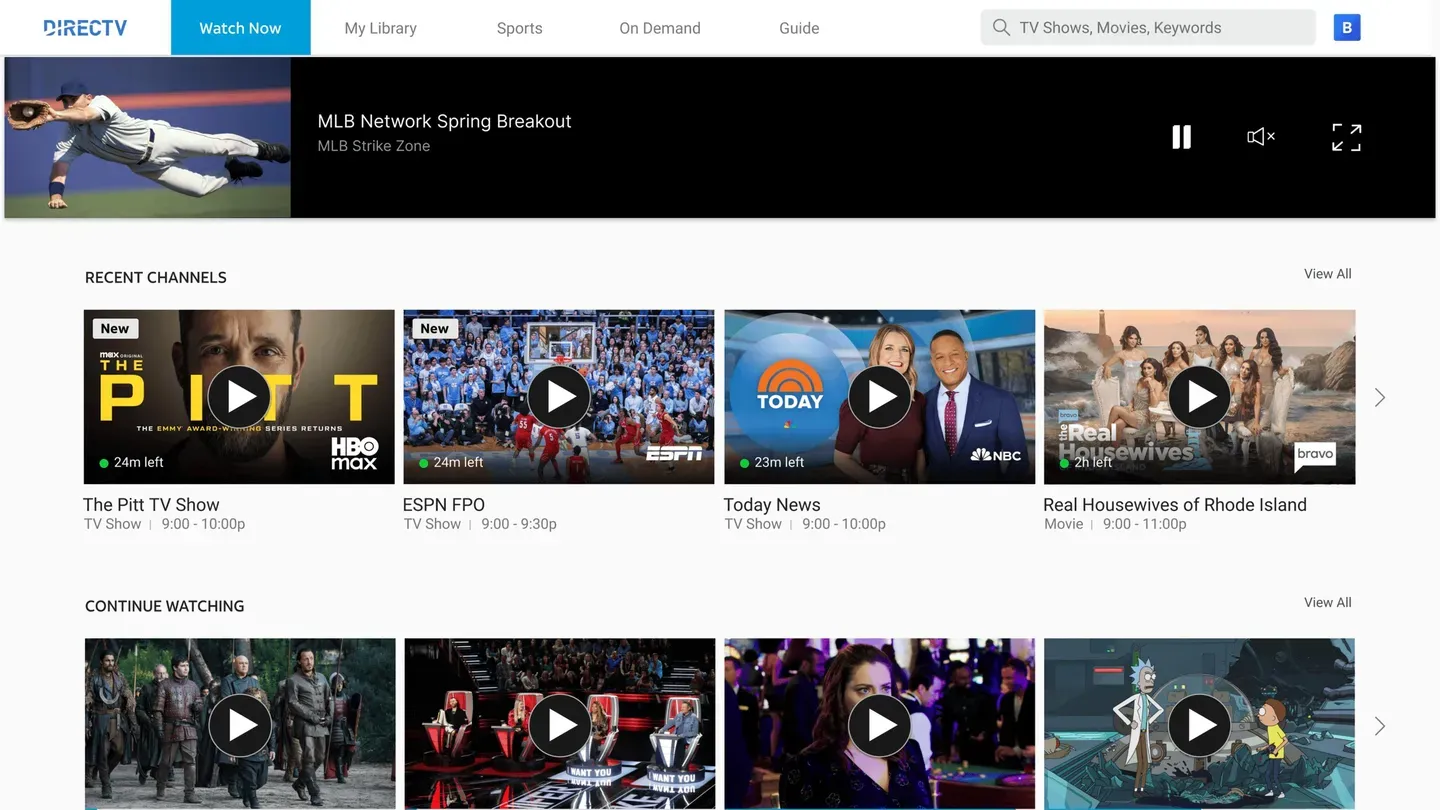1440x810 pixels.
Task: Switch to the Watch Now tab
Action: [240, 28]
